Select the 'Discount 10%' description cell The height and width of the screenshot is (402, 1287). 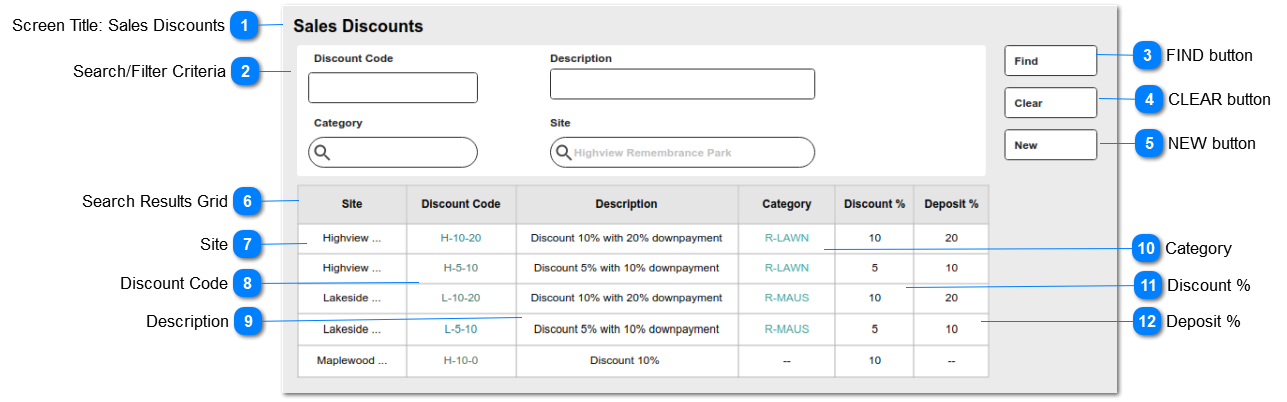pos(627,360)
